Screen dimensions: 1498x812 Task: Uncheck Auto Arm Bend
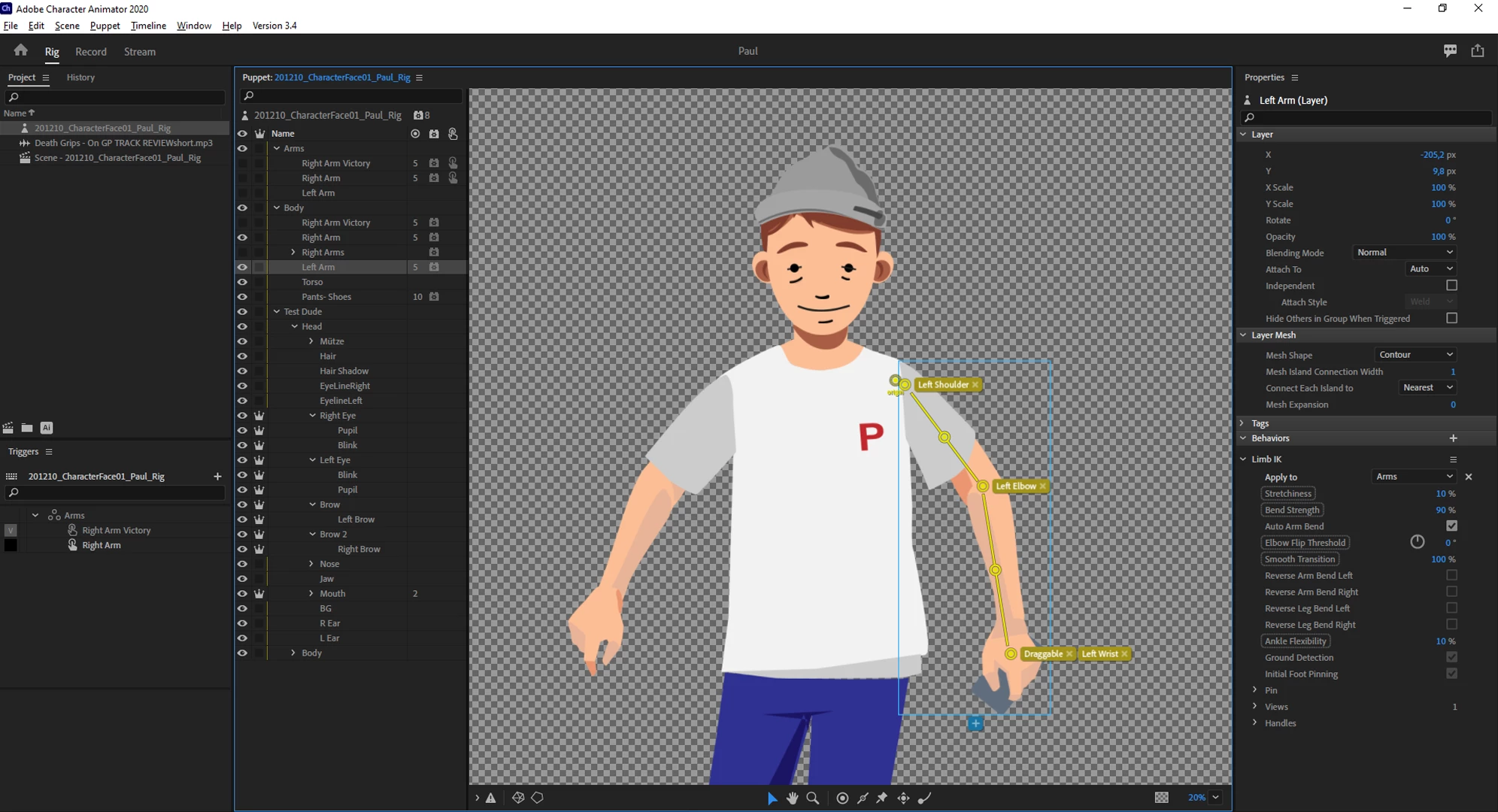pos(1451,526)
